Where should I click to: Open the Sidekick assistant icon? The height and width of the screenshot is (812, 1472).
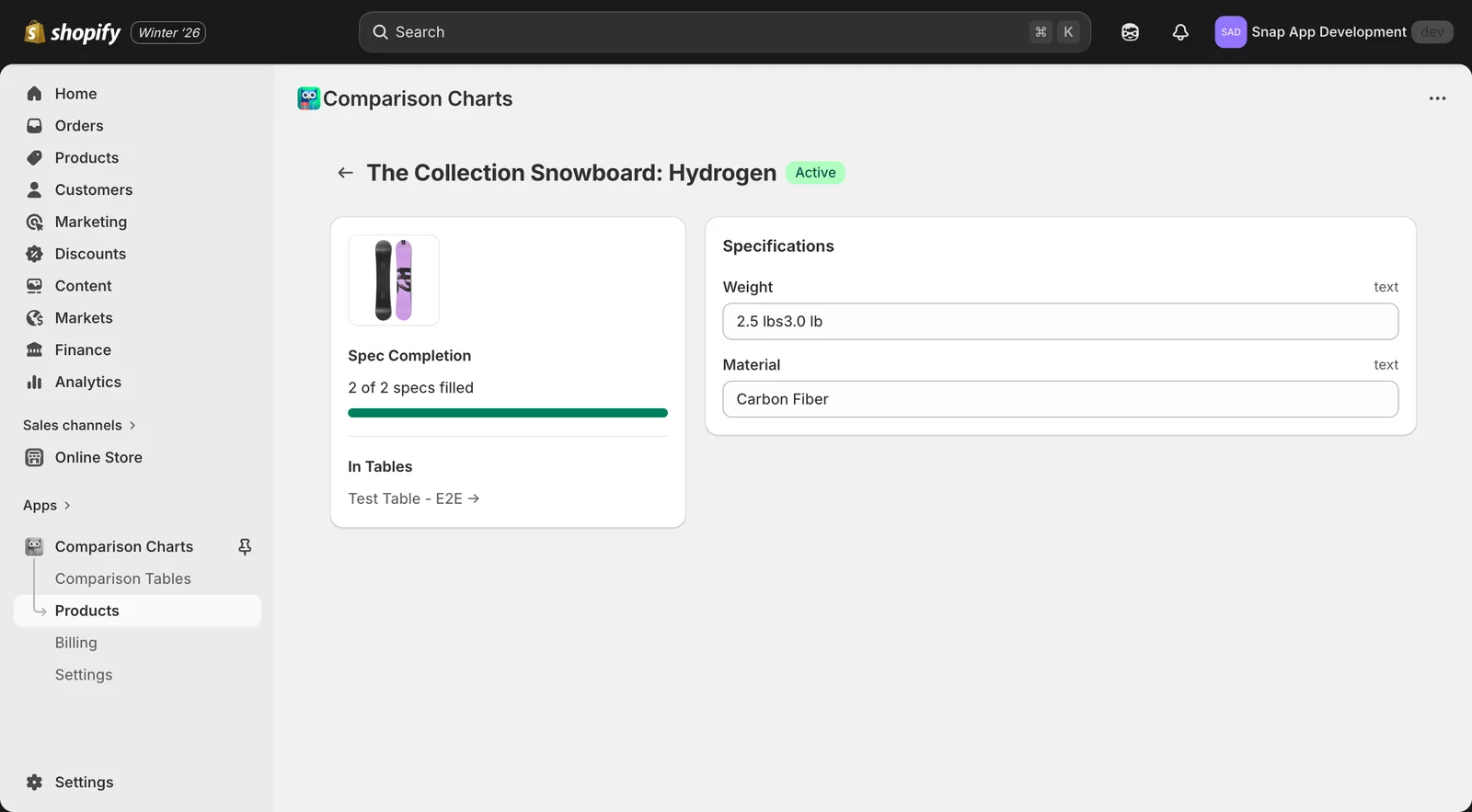pos(1130,32)
